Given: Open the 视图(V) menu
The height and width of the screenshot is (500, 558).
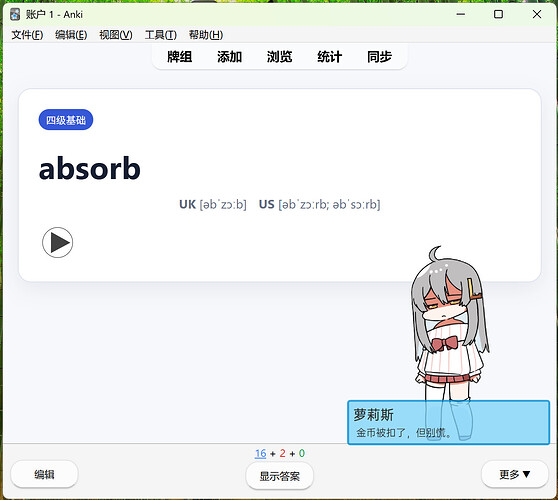Looking at the screenshot, I should 116,35.
